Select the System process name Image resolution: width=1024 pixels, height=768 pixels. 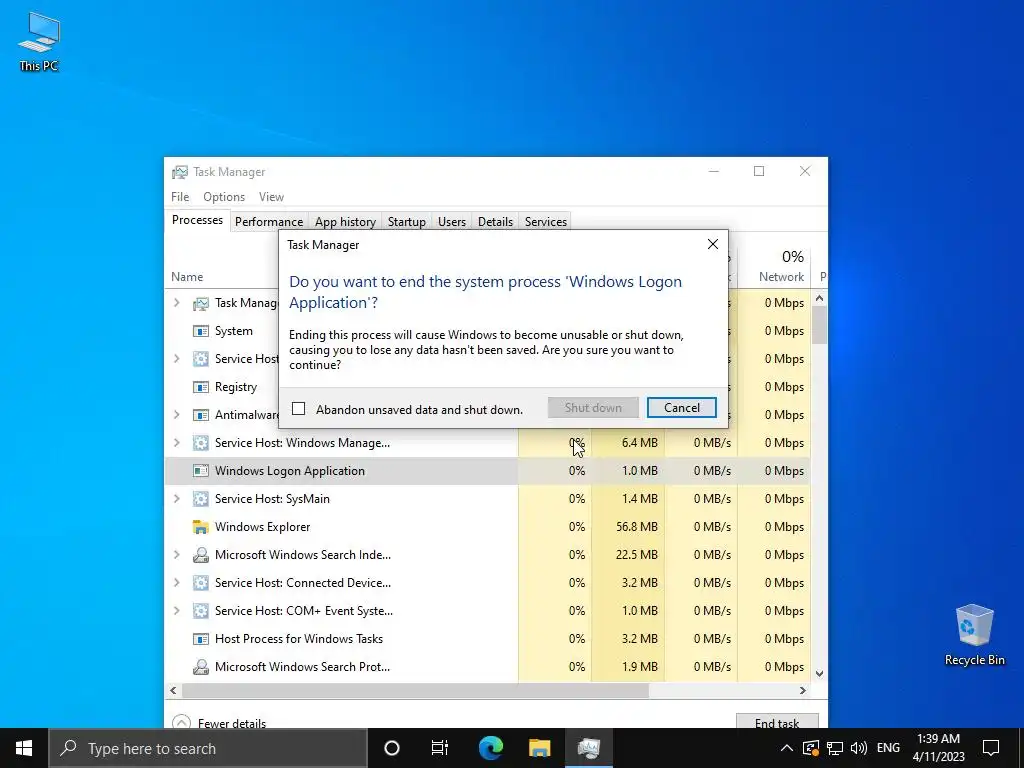pos(234,331)
